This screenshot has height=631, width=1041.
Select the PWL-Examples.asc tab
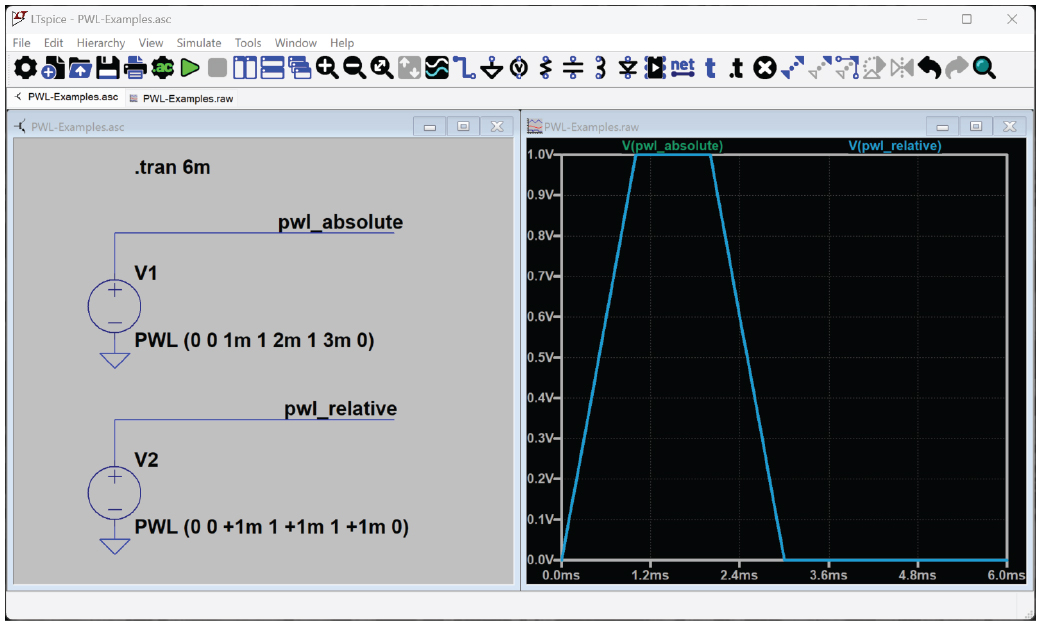tap(72, 98)
